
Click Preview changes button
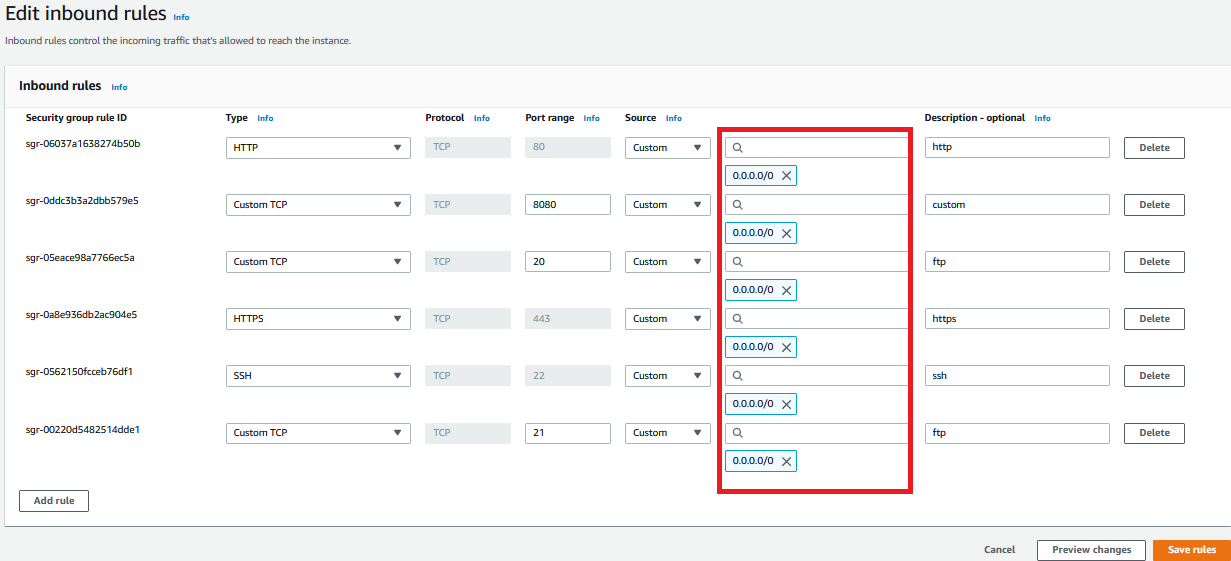point(1091,550)
